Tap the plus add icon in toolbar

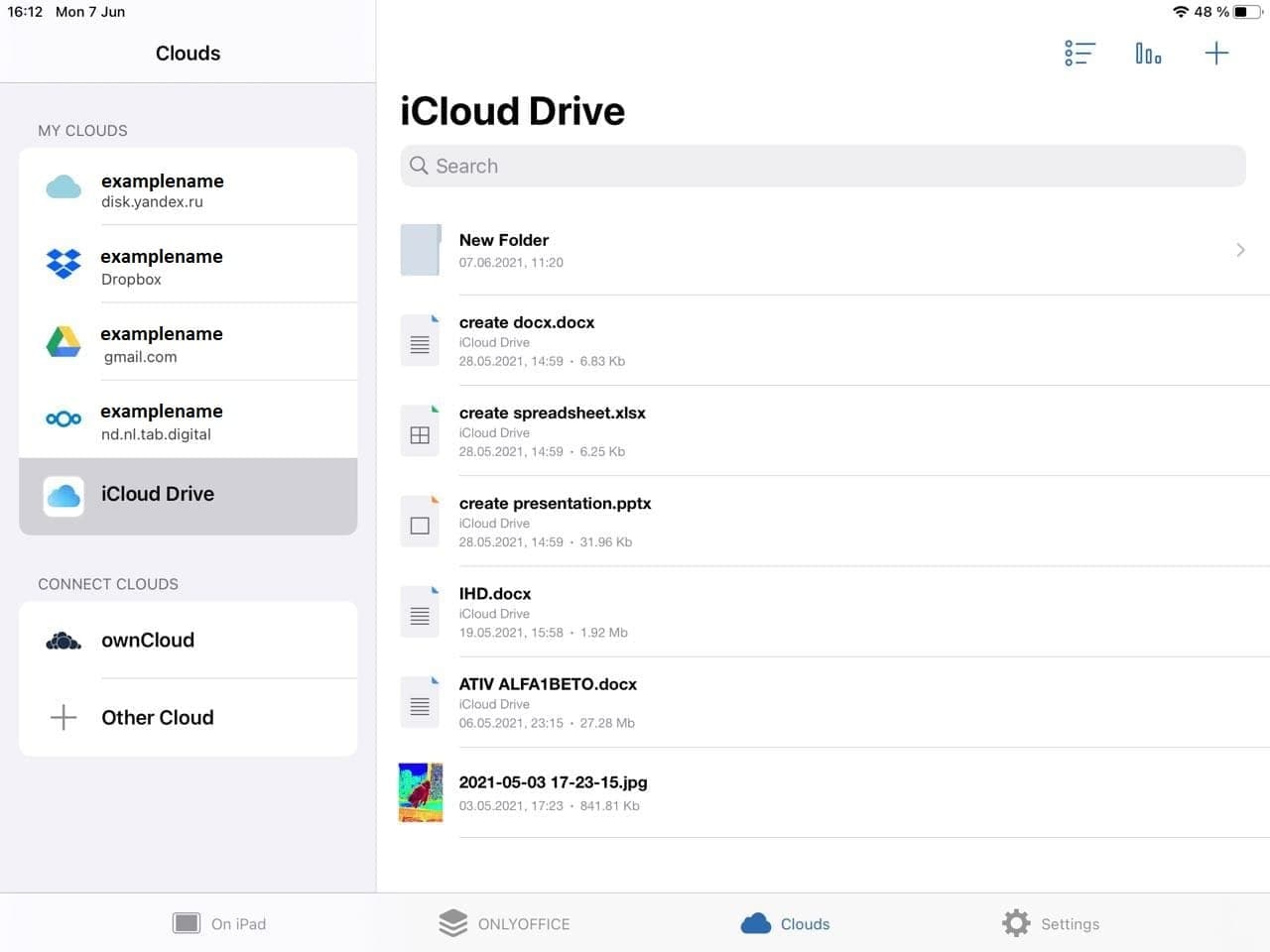point(1216,54)
